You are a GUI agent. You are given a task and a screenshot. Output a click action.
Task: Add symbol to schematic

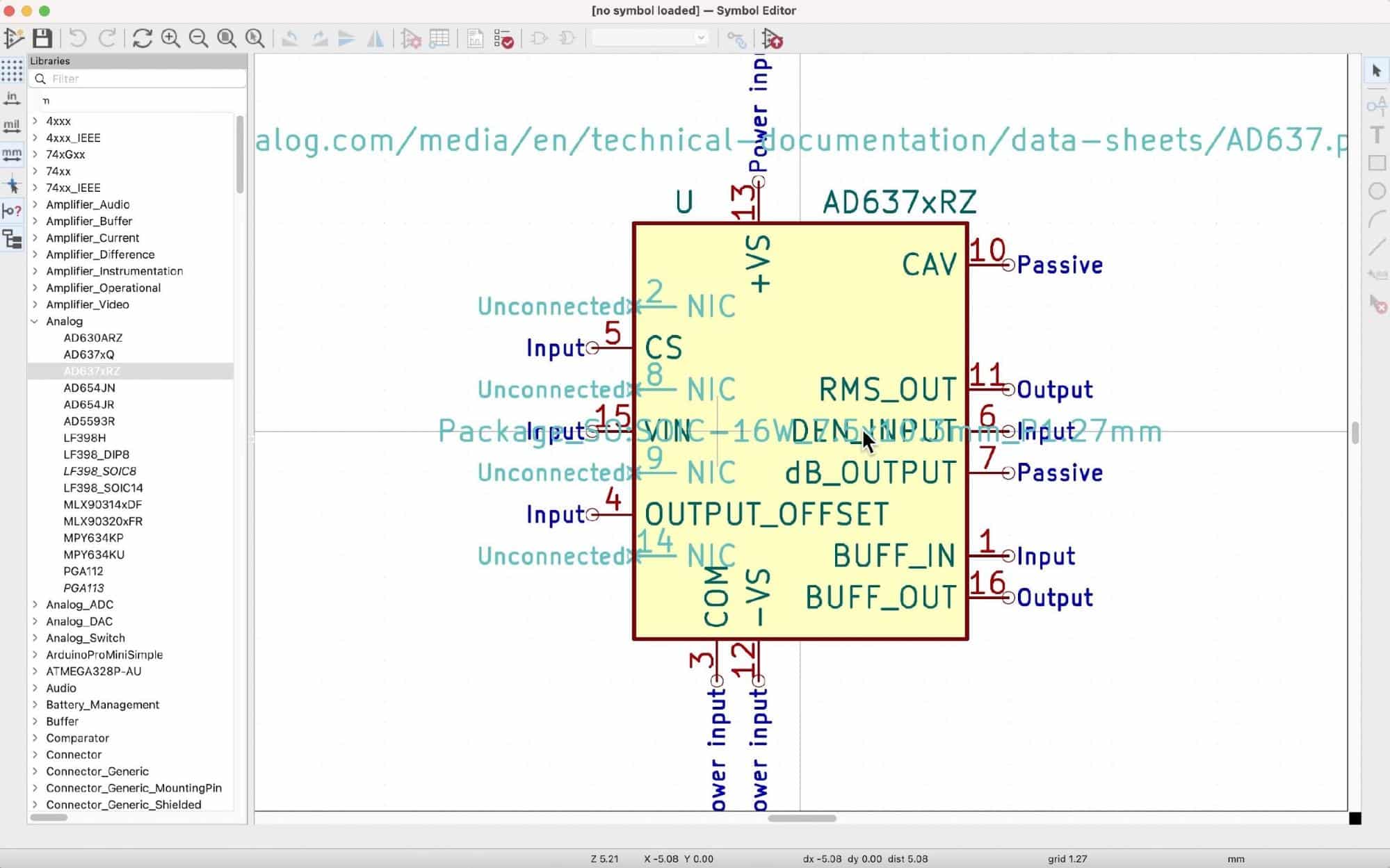(x=772, y=39)
